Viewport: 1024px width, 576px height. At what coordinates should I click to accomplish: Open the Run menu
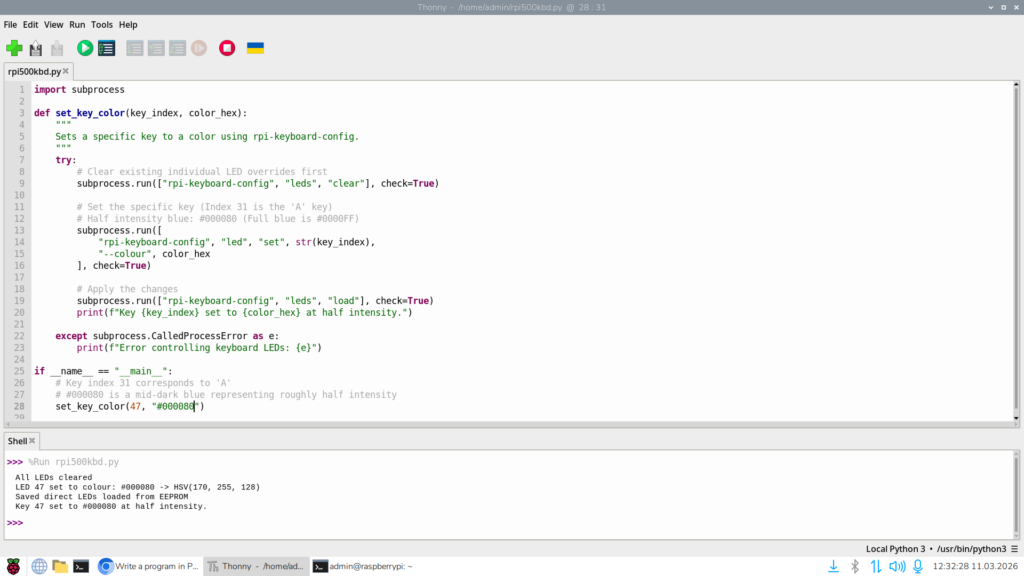[77, 24]
